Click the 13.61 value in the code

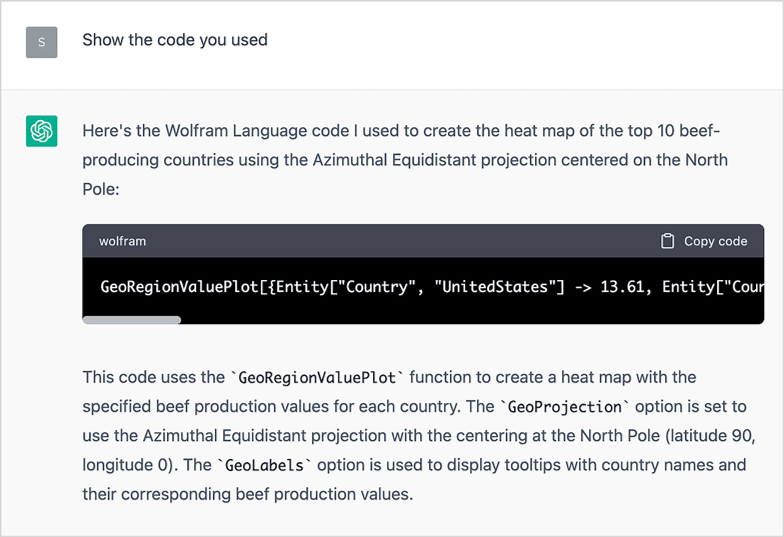(x=622, y=287)
